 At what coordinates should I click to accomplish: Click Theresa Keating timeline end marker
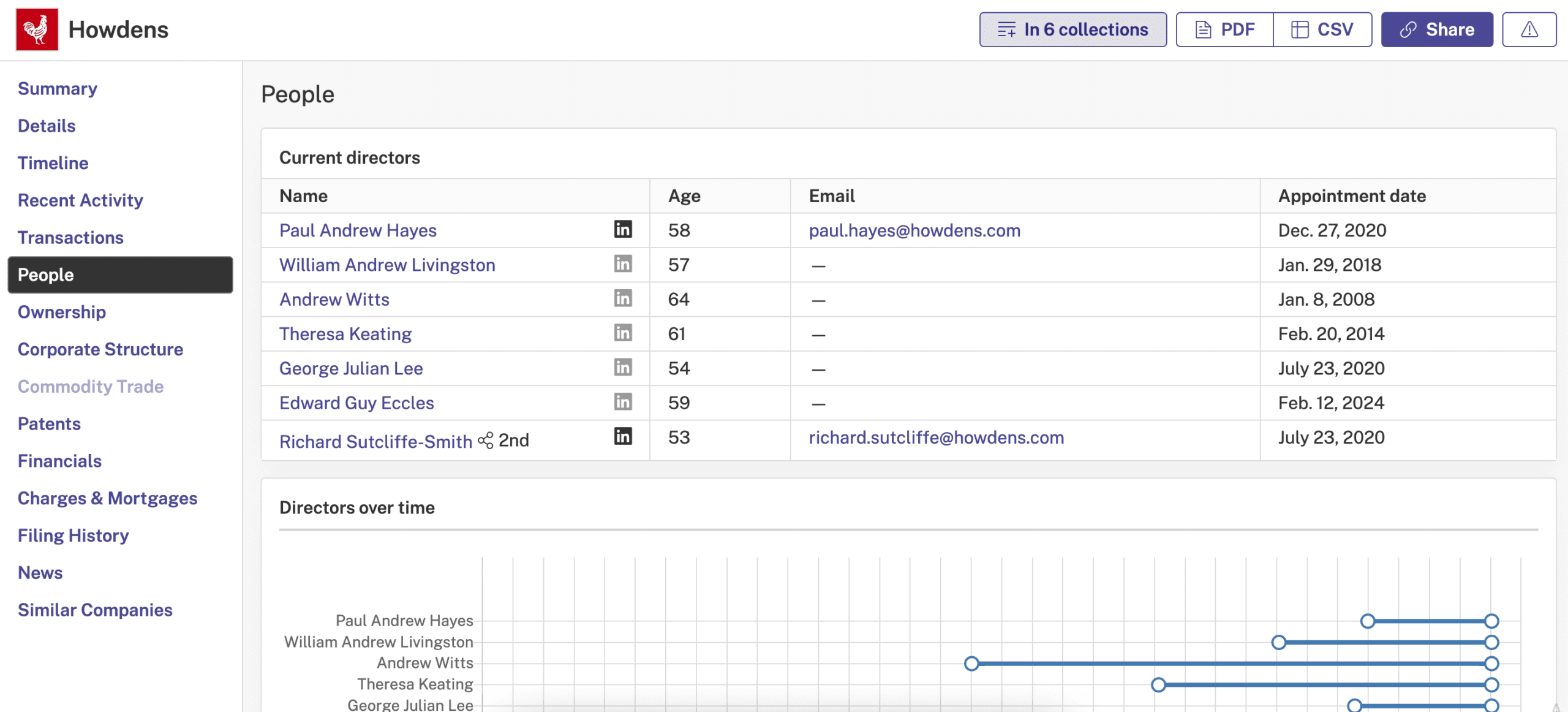click(x=1491, y=684)
